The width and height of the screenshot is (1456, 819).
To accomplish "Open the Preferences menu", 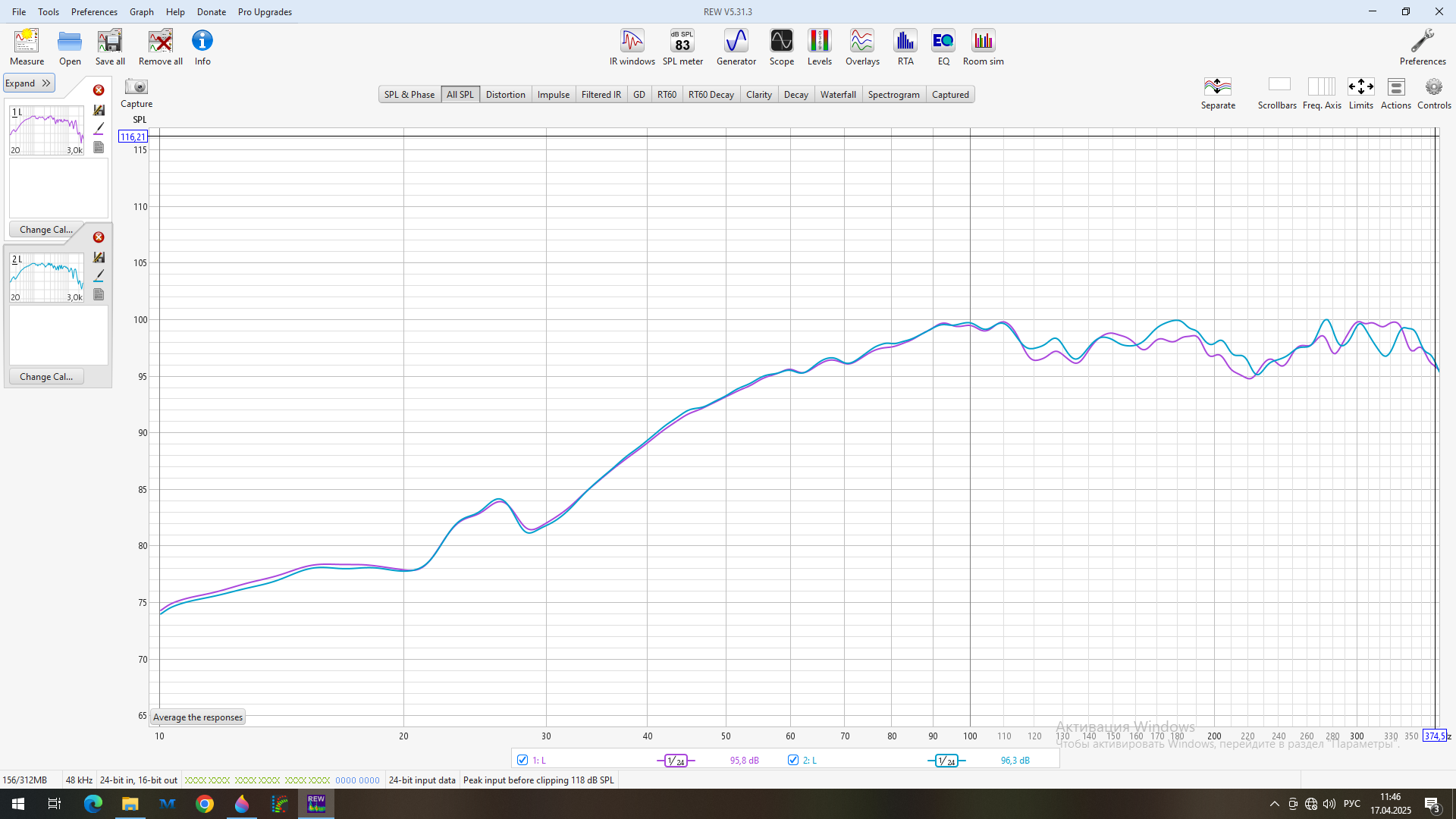I will (94, 12).
